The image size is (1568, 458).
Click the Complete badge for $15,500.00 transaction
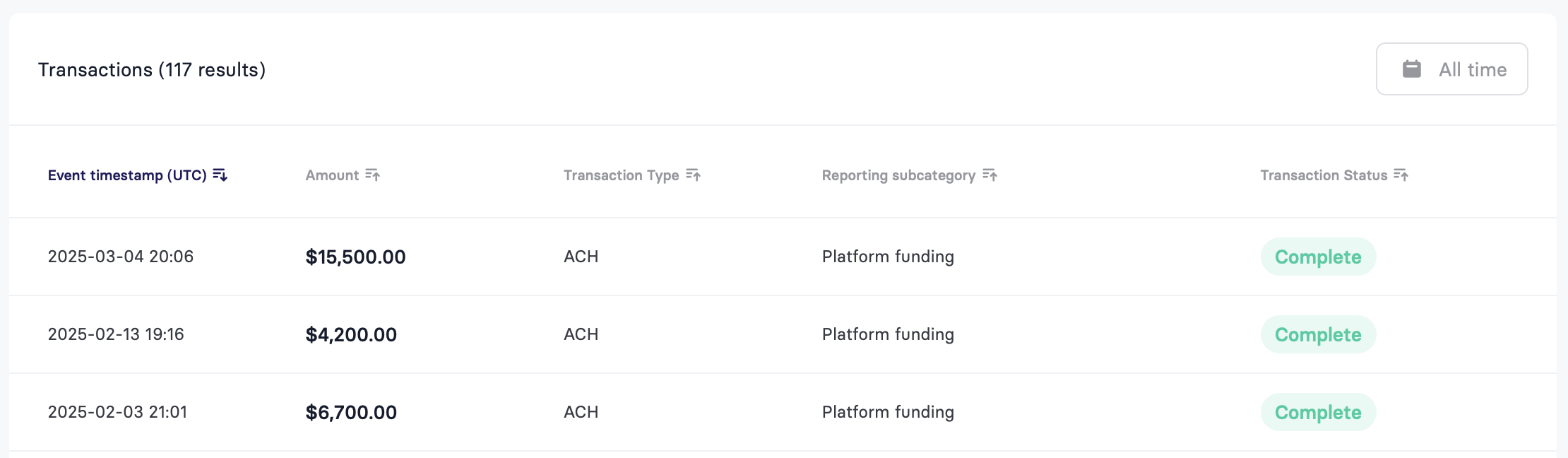click(x=1318, y=257)
